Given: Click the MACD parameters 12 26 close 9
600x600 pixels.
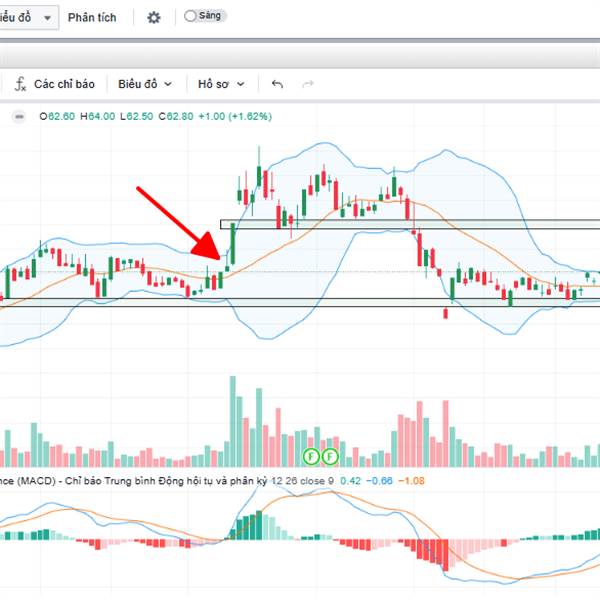Looking at the screenshot, I should [302, 481].
